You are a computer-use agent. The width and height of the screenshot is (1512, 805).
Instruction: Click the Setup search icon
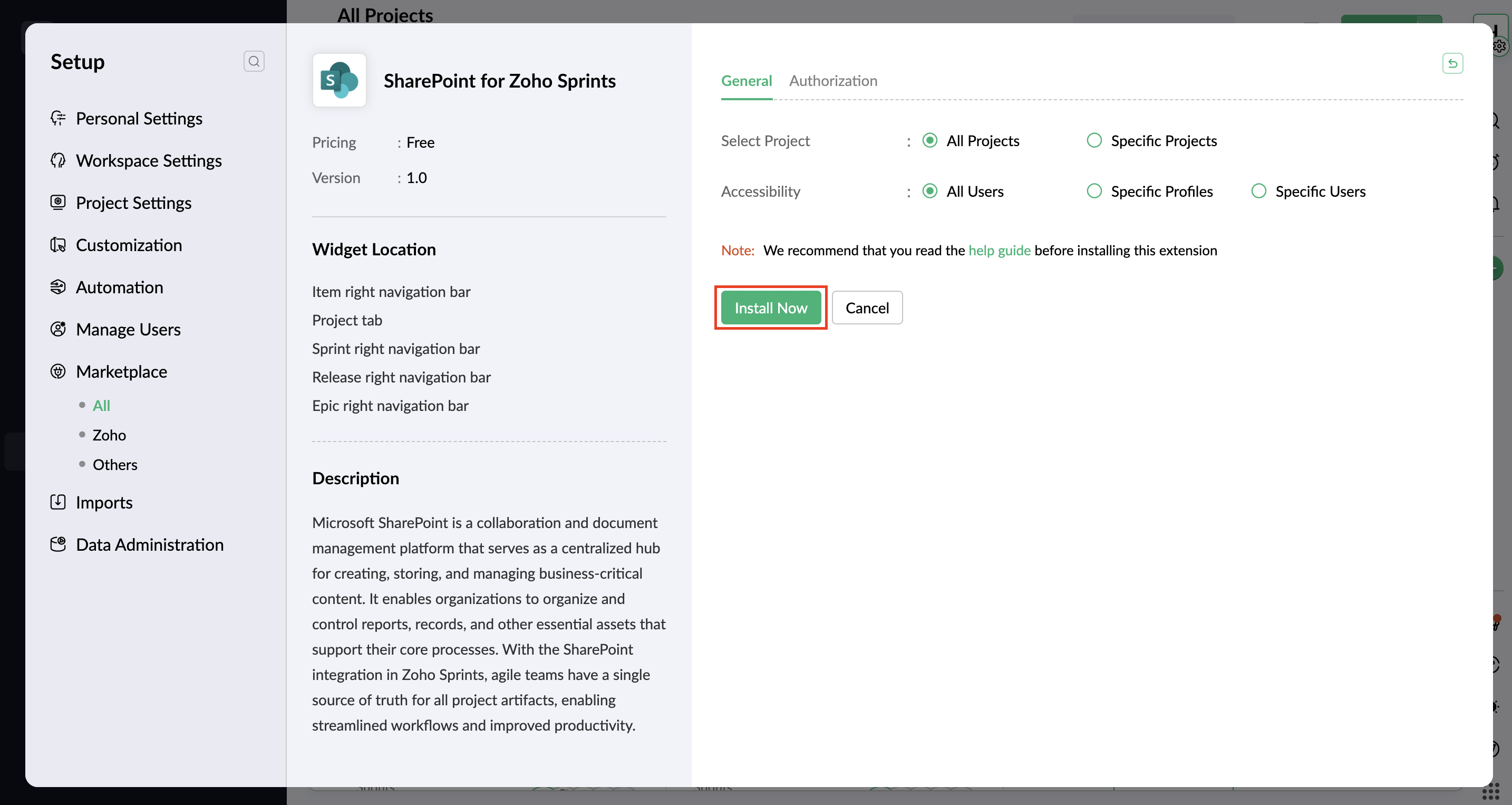(254, 61)
